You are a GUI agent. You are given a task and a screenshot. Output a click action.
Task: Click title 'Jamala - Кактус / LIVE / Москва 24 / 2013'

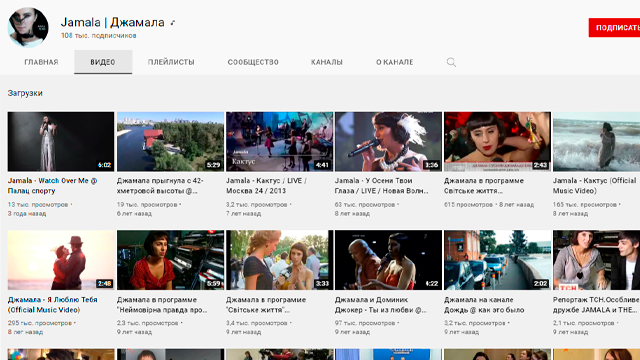coord(266,186)
